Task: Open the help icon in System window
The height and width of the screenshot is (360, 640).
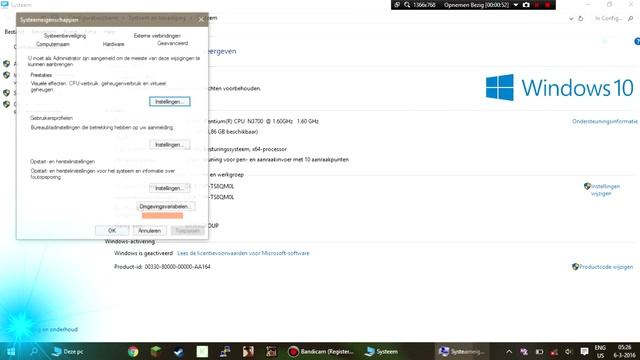Action: pyautogui.click(x=637, y=41)
